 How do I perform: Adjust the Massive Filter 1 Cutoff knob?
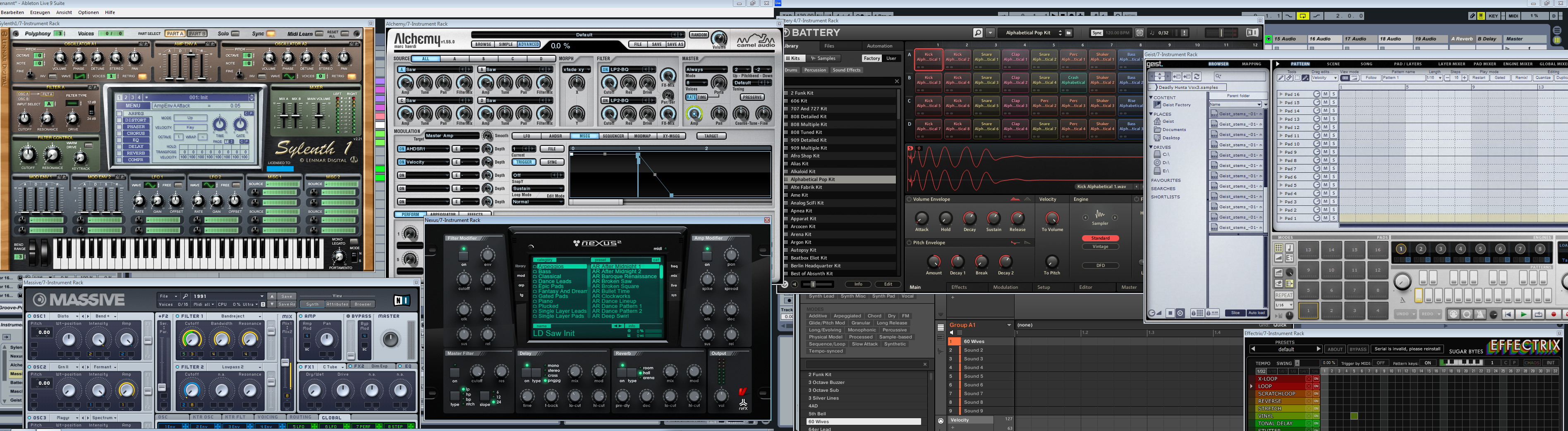[192, 338]
